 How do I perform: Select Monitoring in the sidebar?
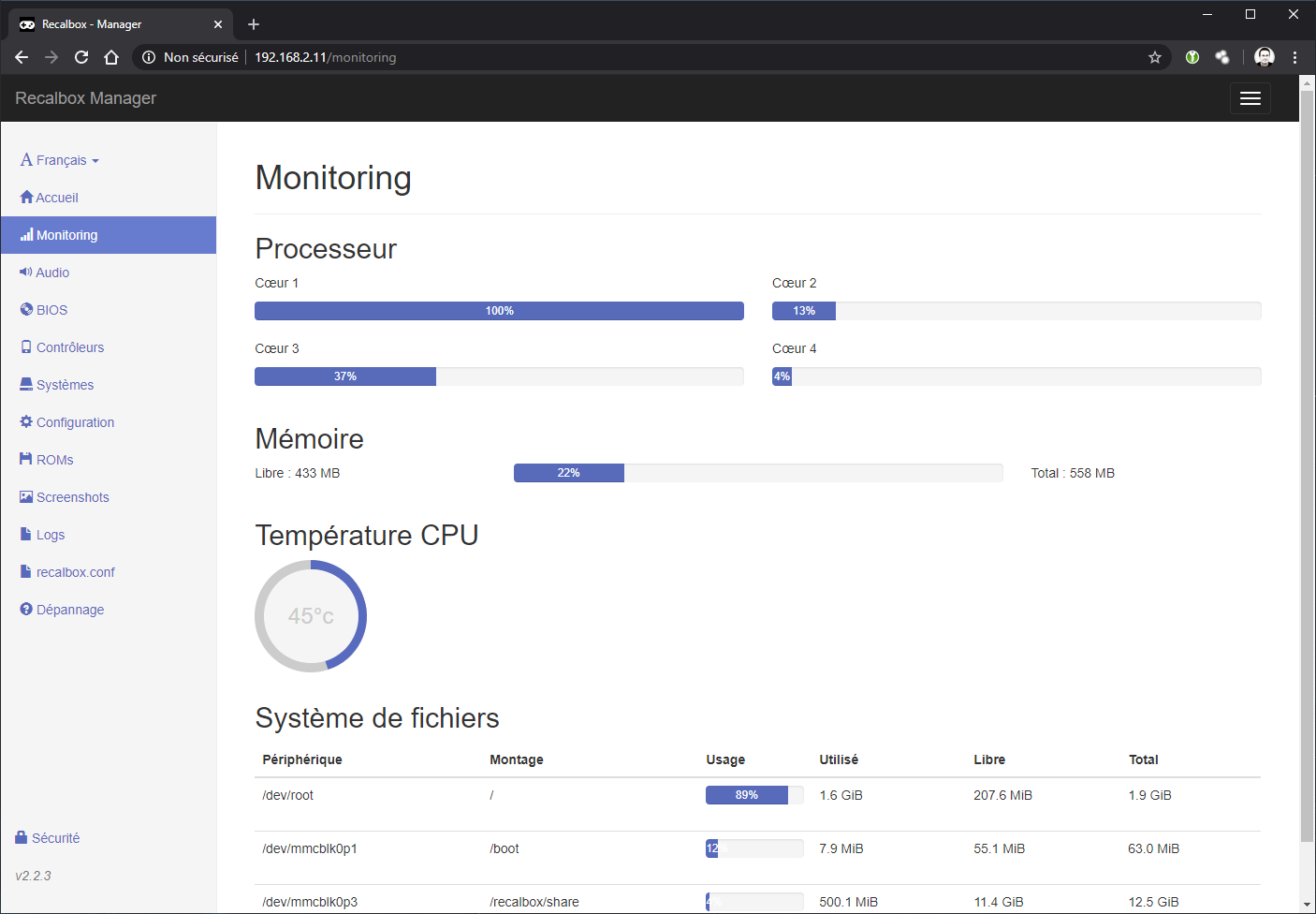point(109,235)
